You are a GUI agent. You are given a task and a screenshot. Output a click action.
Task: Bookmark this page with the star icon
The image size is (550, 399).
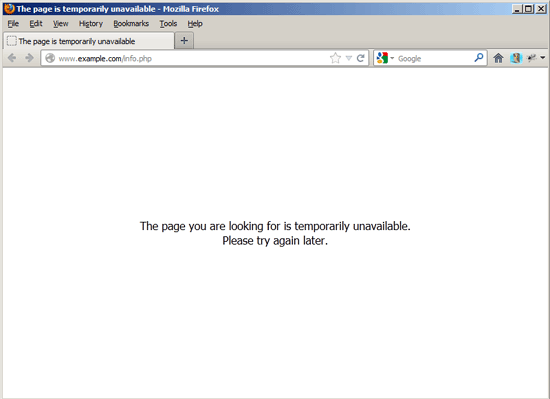click(335, 58)
